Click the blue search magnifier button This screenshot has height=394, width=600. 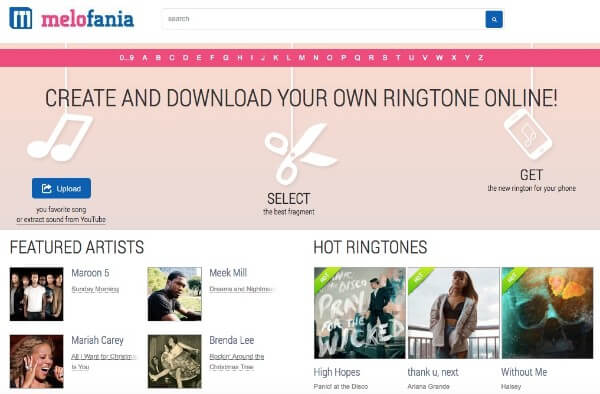coord(494,19)
